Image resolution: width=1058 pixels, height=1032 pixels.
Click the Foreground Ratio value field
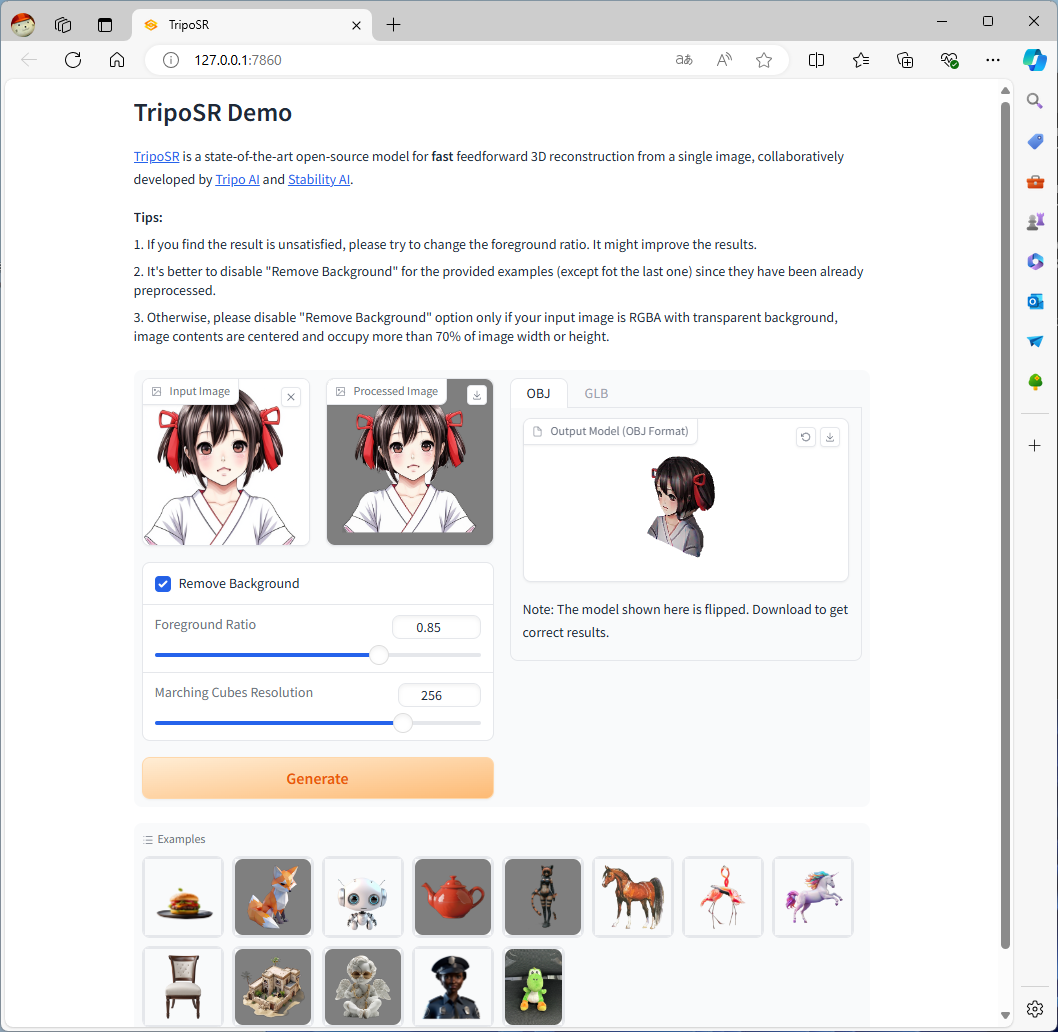437,627
